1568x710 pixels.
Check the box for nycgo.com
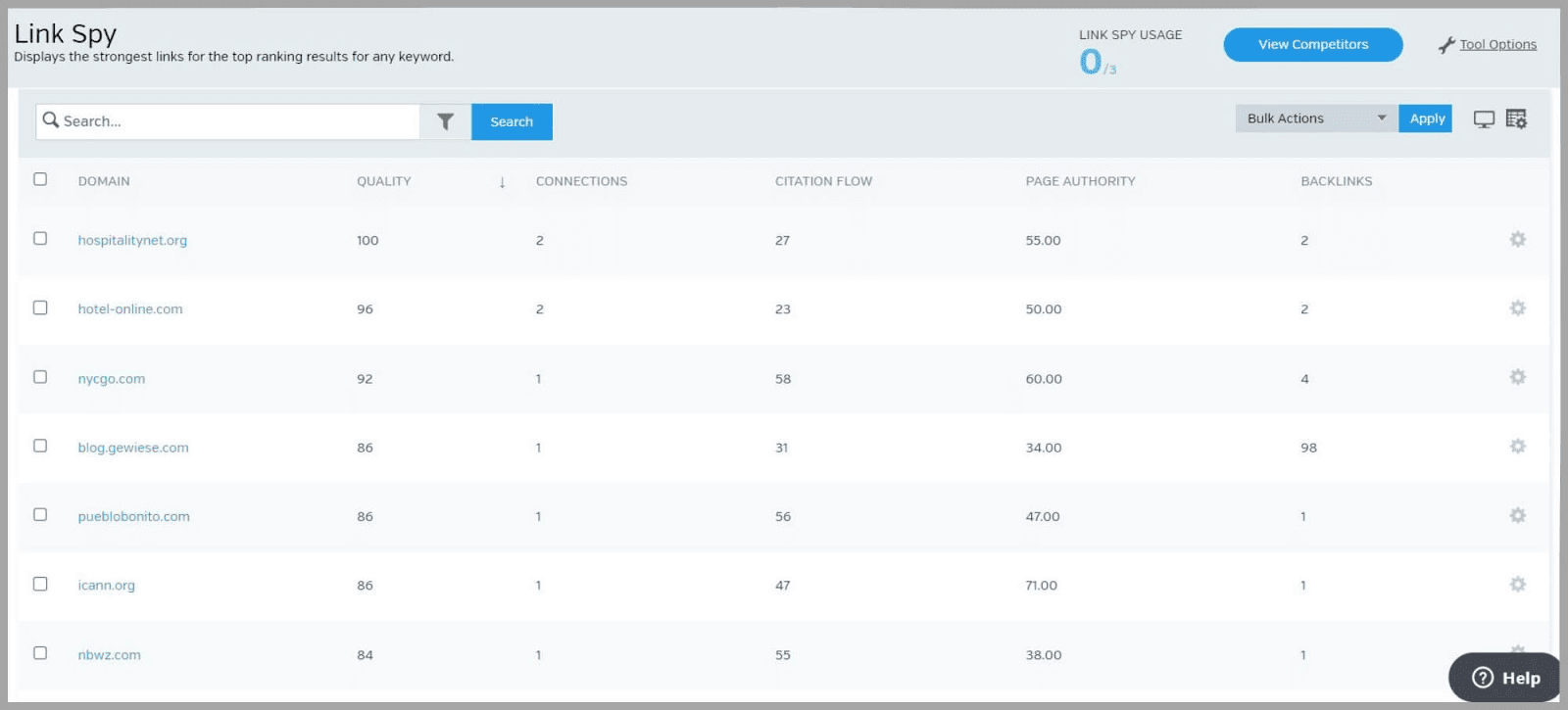[x=40, y=377]
